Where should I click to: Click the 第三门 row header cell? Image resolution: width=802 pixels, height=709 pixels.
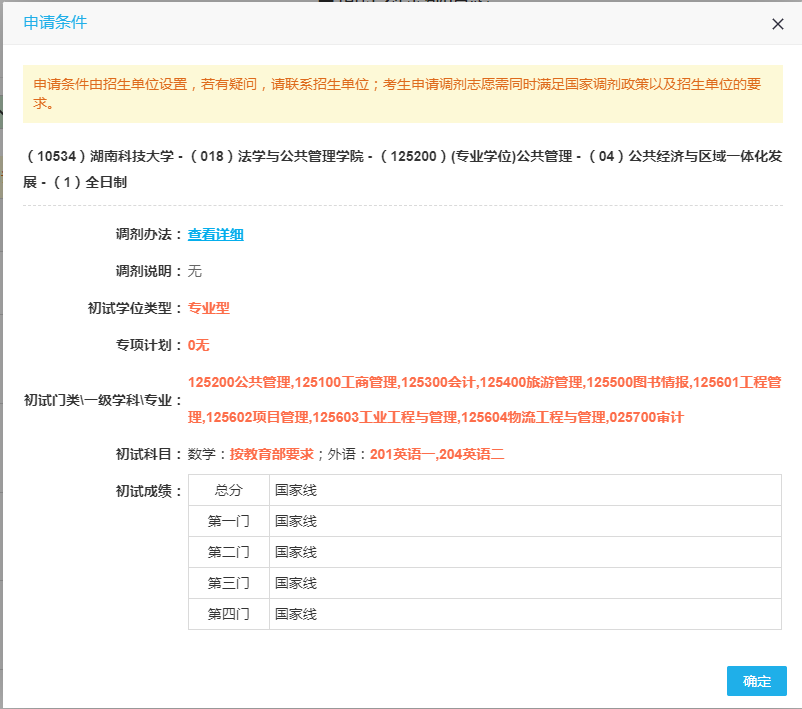point(229,583)
